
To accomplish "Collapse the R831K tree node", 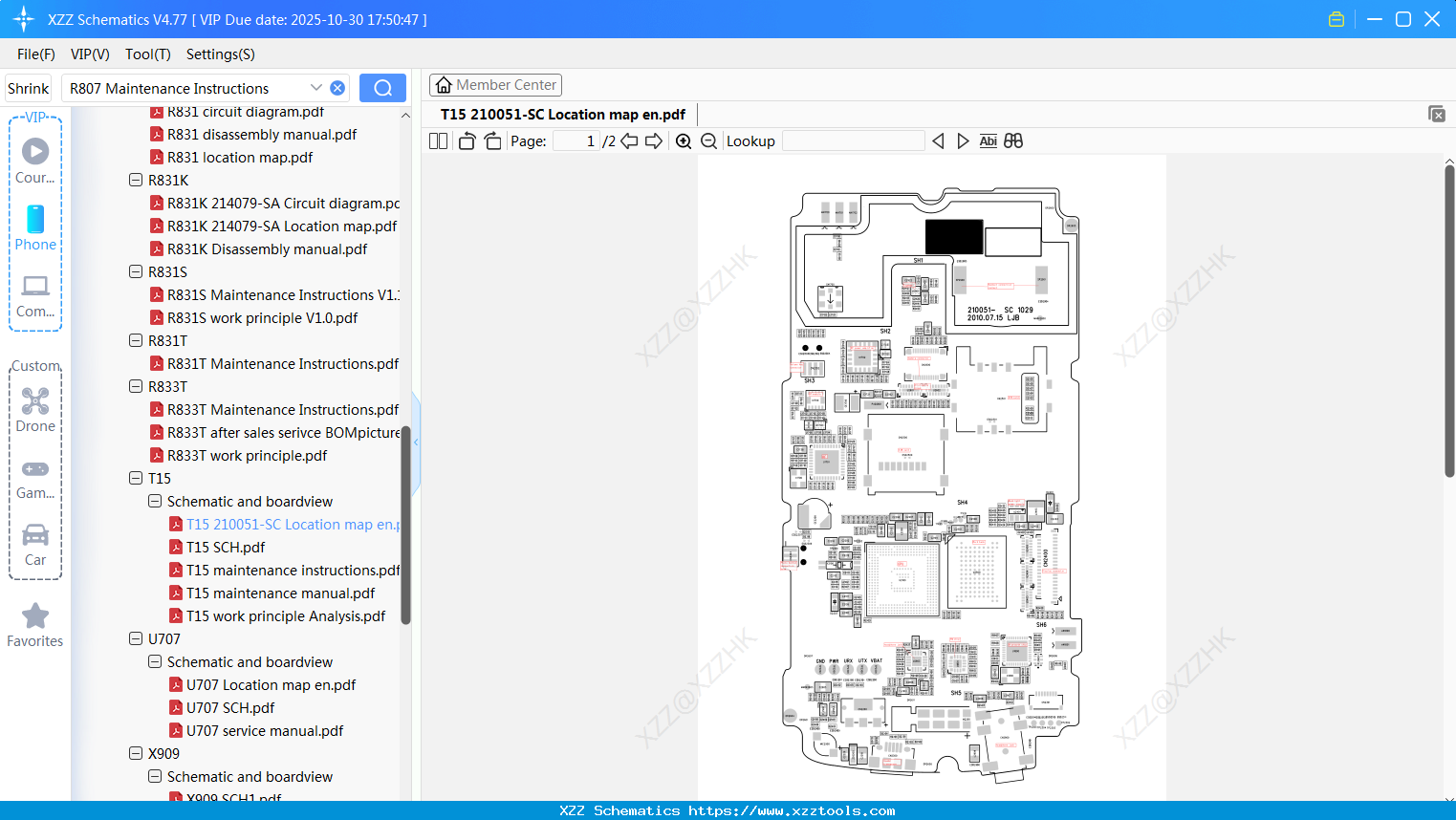I will [136, 180].
